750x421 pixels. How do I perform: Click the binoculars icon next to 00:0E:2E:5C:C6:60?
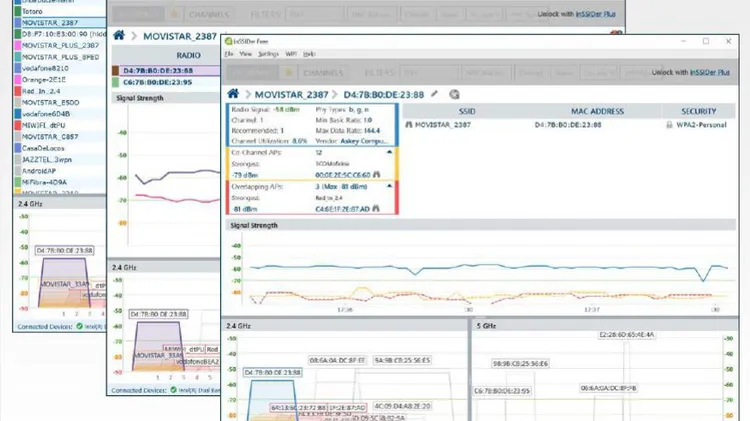tap(377, 175)
